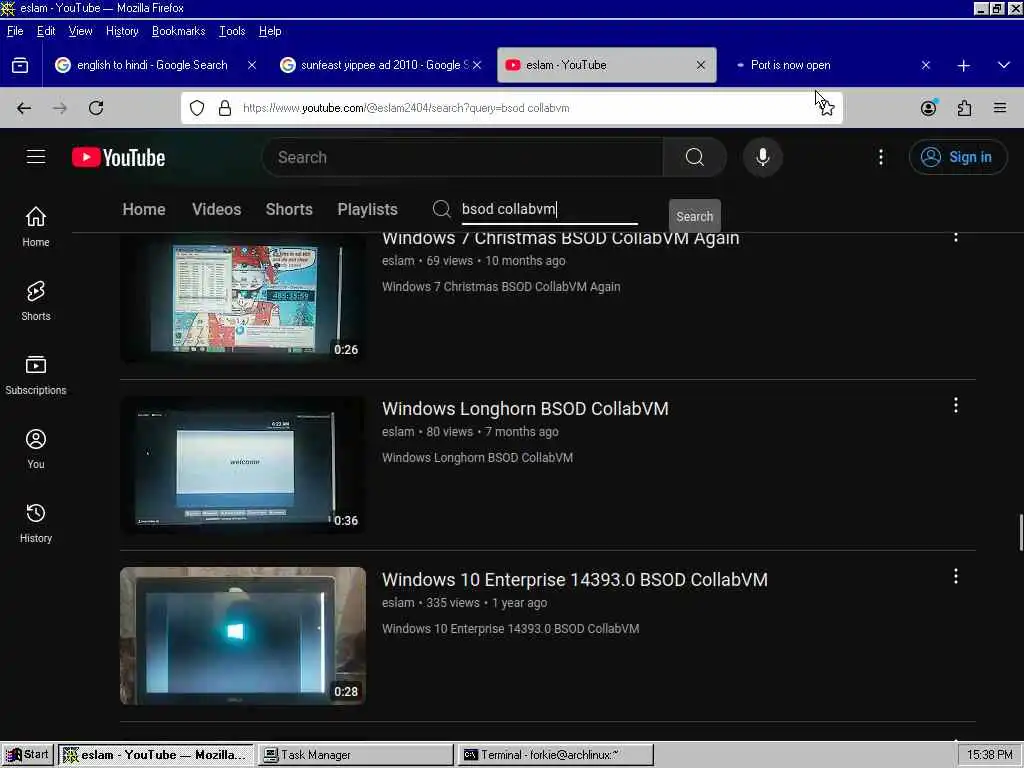Start voice search with microphone icon

762,157
